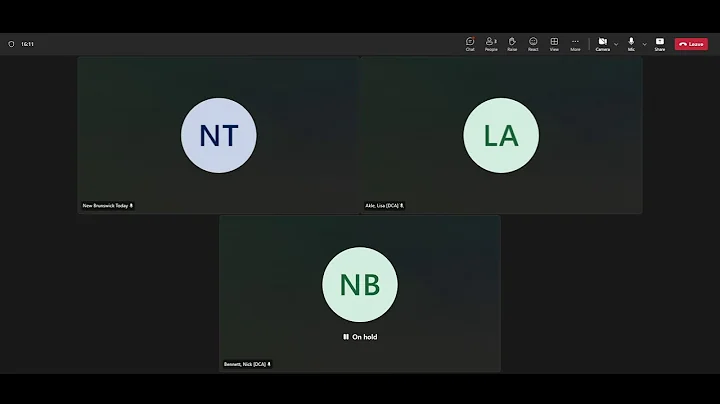This screenshot has height=404, width=720.
Task: Open the Chat panel
Action: point(470,44)
